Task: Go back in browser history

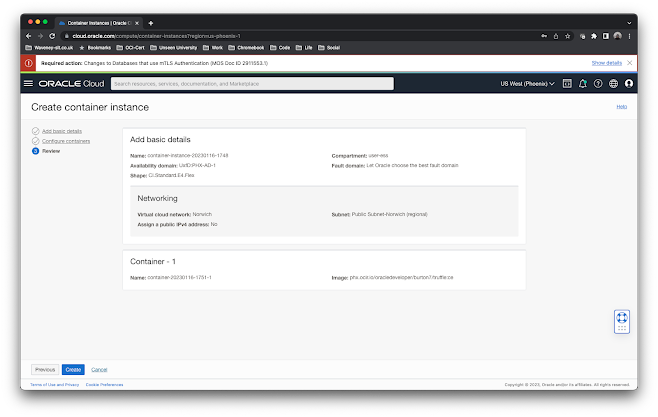Action: tap(29, 36)
